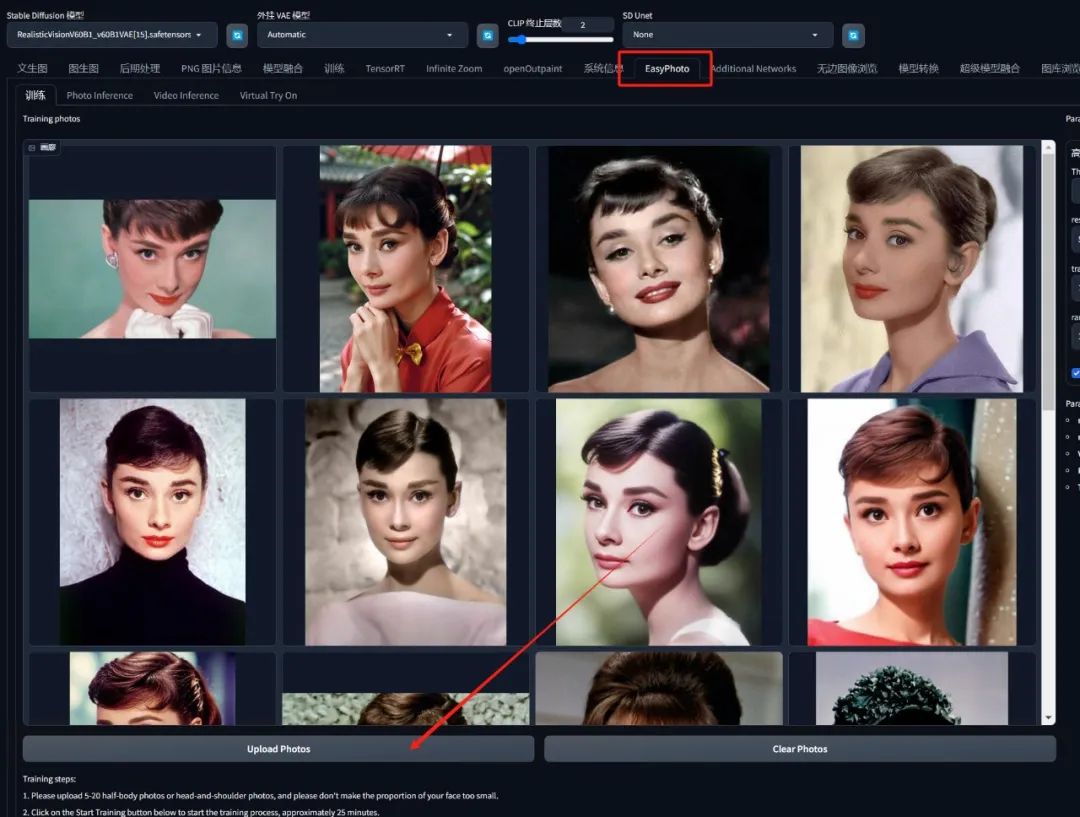The image size is (1080, 817).
Task: Toggle the blue checkbox at right edge
Action: (1075, 373)
